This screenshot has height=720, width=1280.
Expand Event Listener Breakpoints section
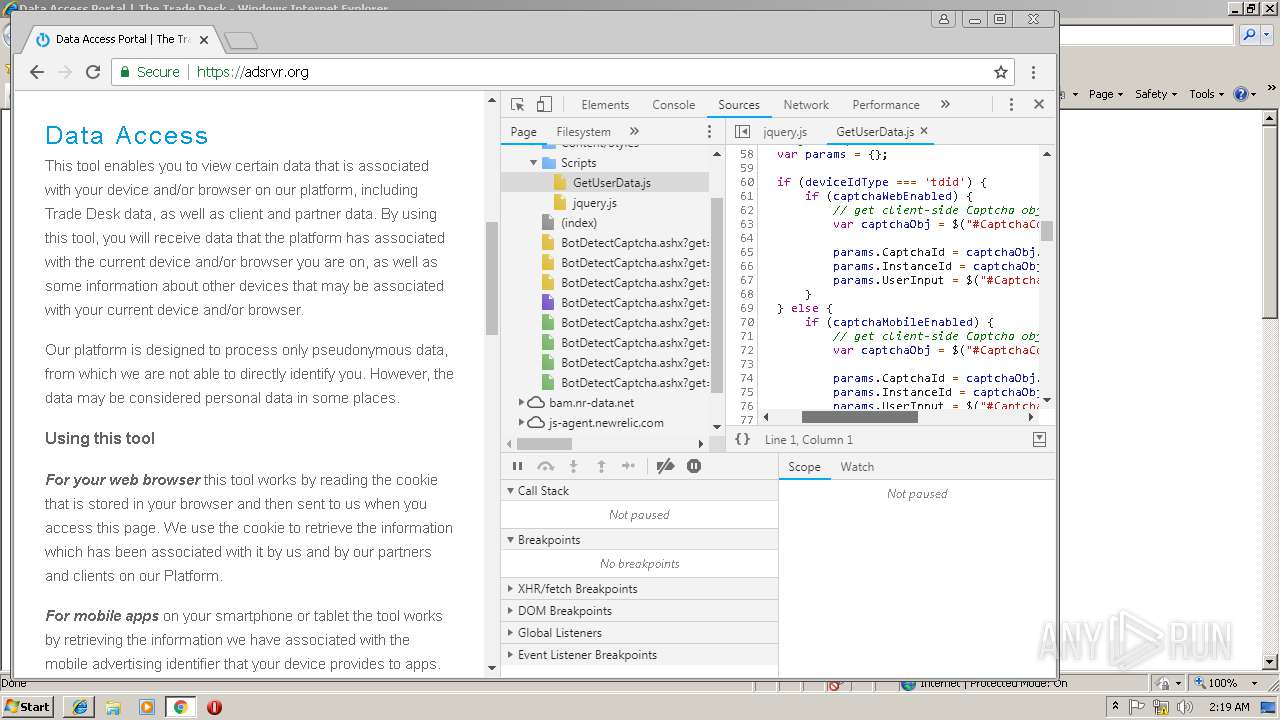click(x=639, y=655)
